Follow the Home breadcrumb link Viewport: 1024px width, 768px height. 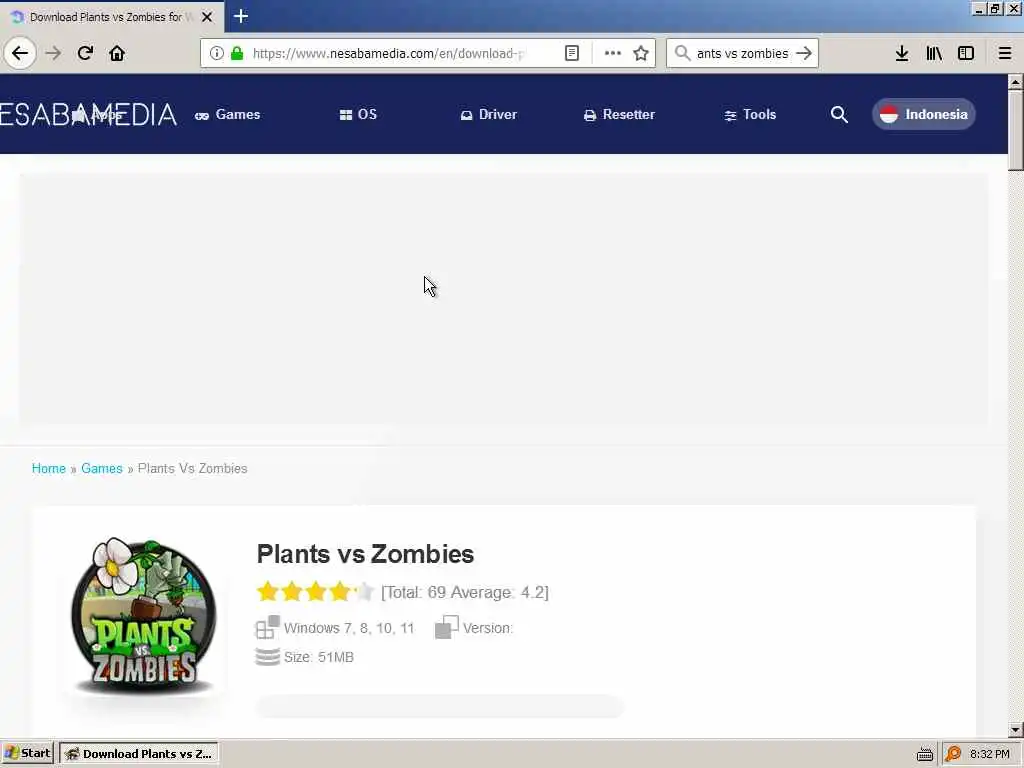point(49,468)
